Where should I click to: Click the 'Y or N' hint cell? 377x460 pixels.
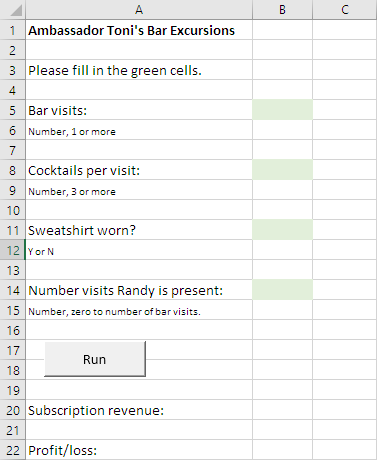click(x=139, y=250)
